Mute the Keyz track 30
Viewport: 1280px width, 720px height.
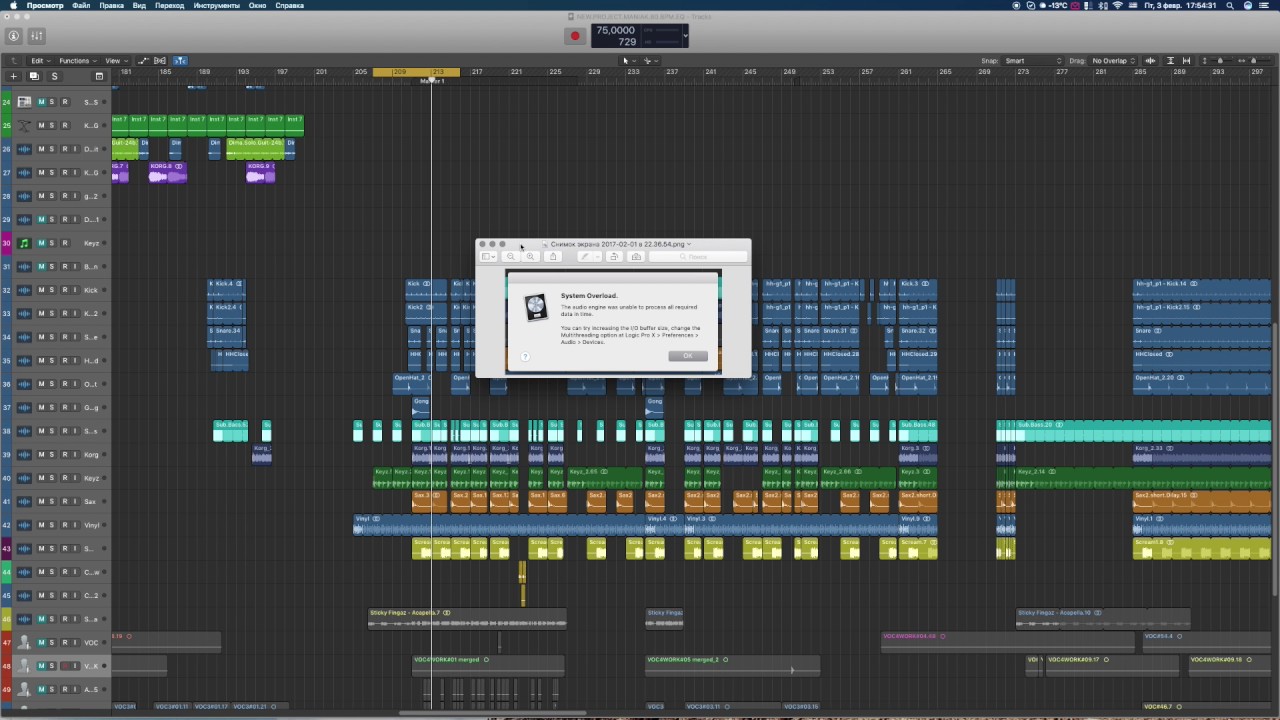click(41, 243)
